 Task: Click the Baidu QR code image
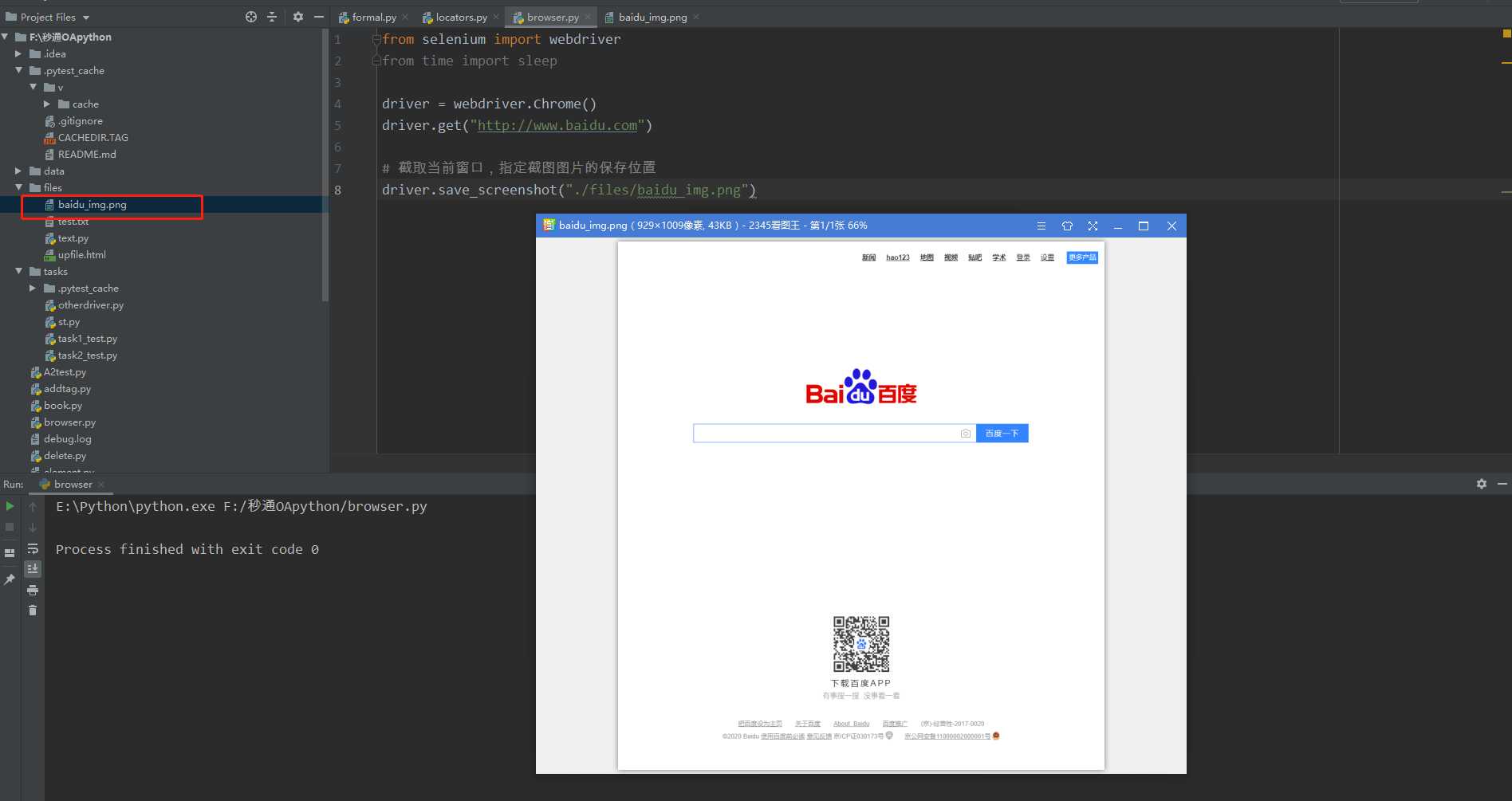point(861,644)
